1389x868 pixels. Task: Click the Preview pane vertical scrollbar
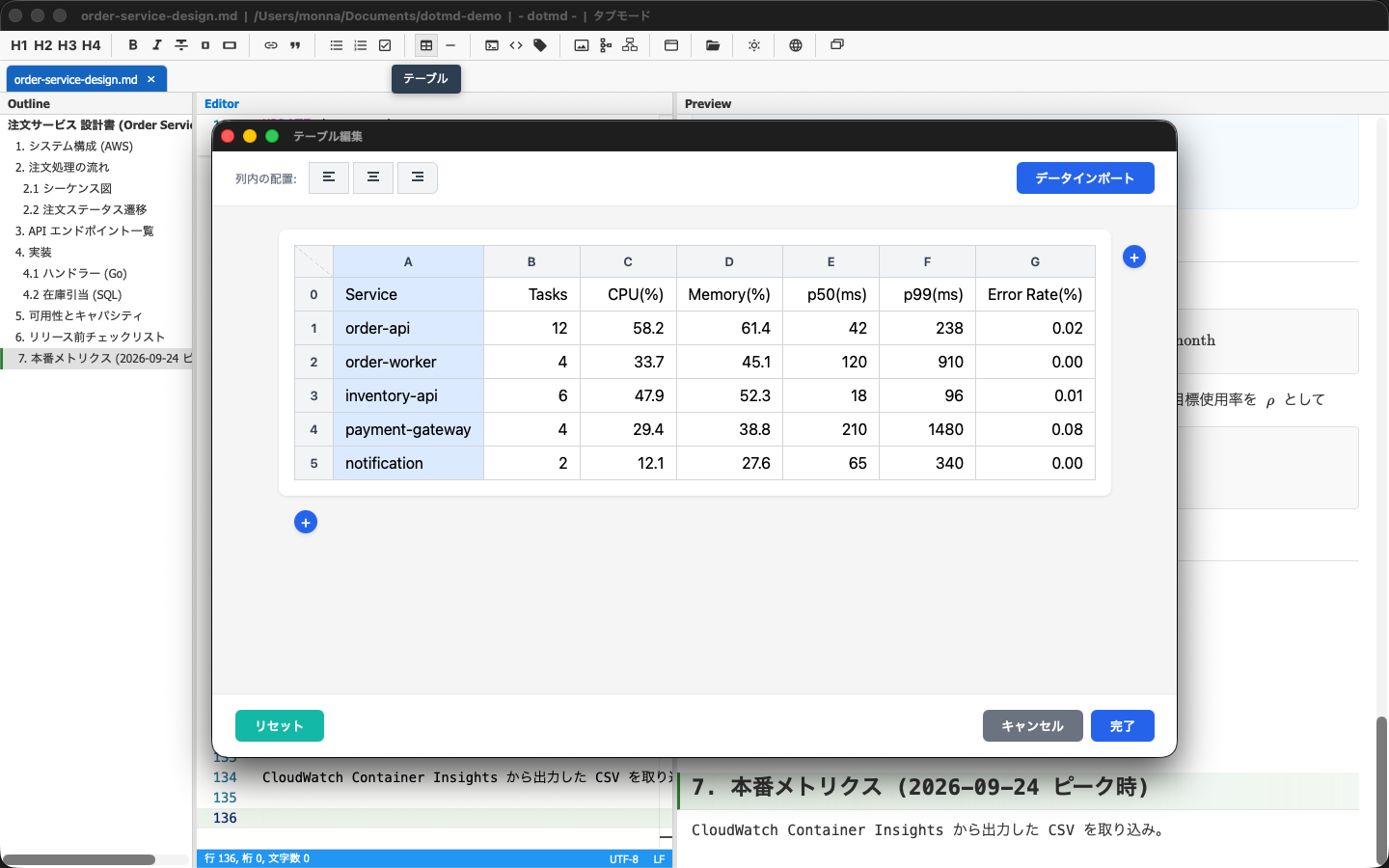[x=1381, y=788]
